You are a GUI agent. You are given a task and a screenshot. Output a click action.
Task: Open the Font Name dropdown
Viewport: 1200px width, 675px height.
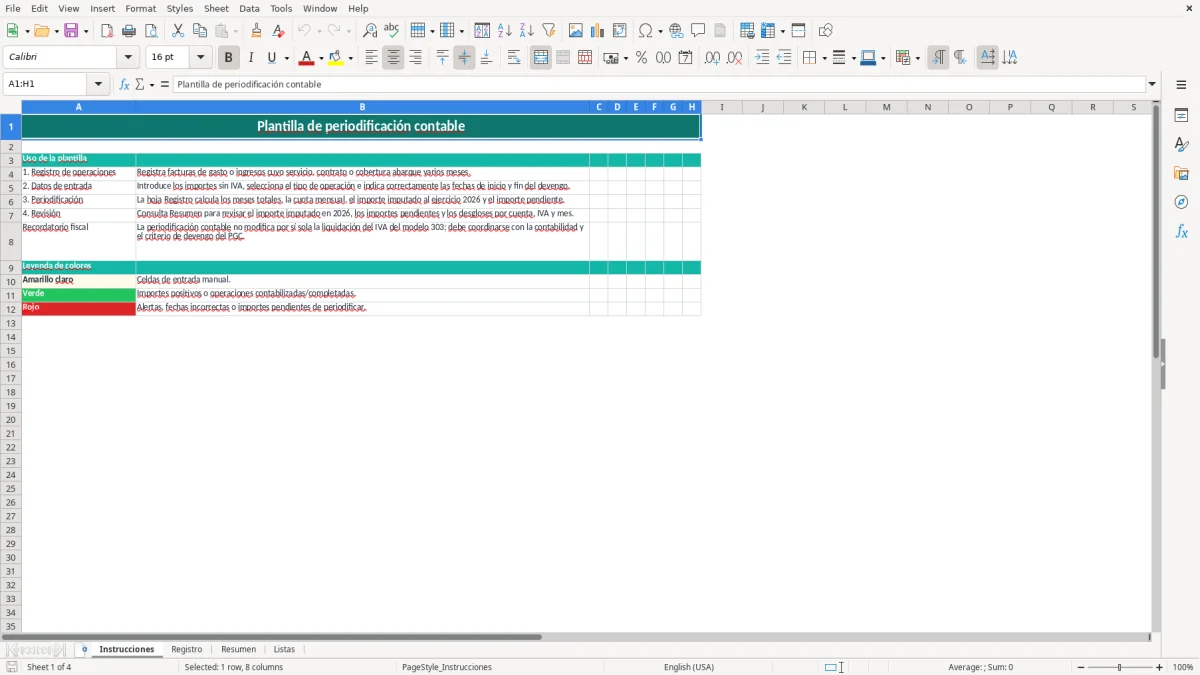(128, 58)
